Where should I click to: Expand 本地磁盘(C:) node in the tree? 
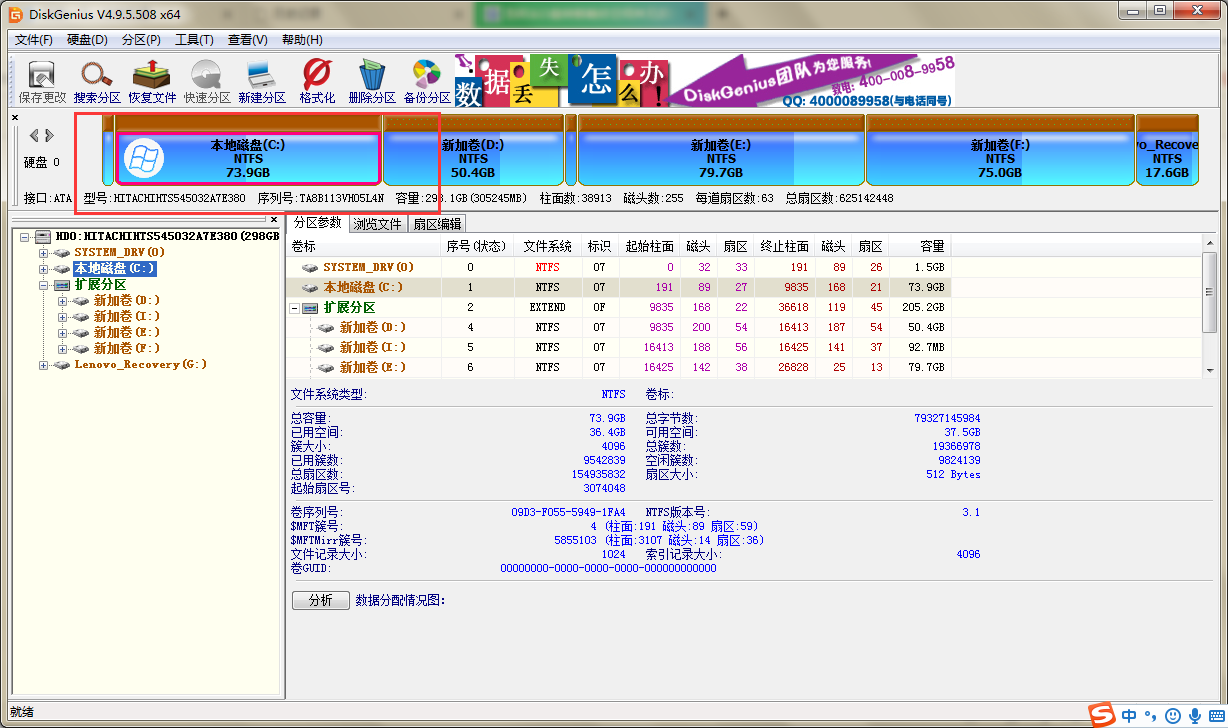(x=44, y=269)
